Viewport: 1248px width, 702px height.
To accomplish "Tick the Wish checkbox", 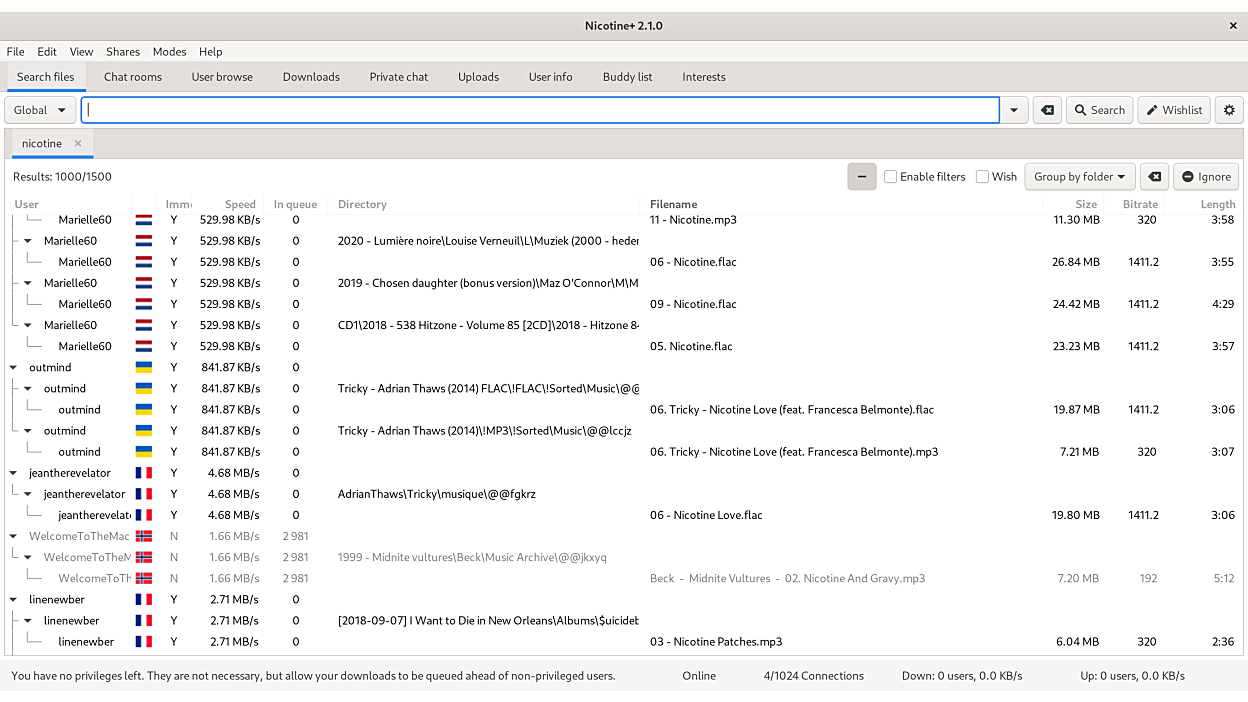I will [982, 177].
